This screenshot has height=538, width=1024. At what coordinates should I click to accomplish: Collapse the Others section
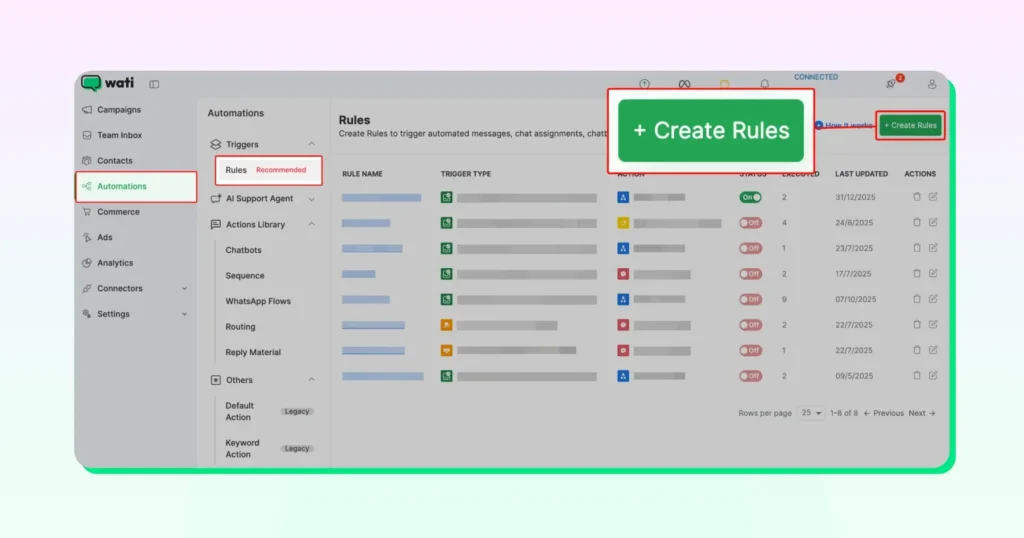click(312, 379)
